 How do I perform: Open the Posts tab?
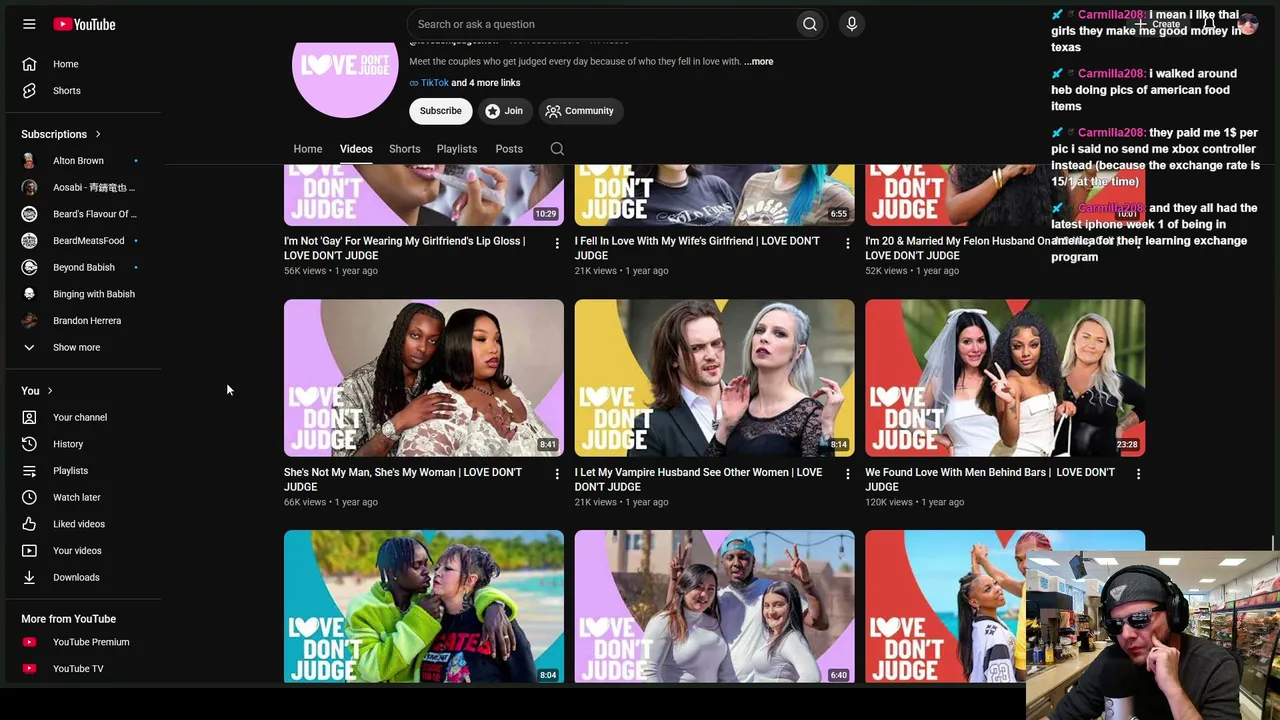509,149
